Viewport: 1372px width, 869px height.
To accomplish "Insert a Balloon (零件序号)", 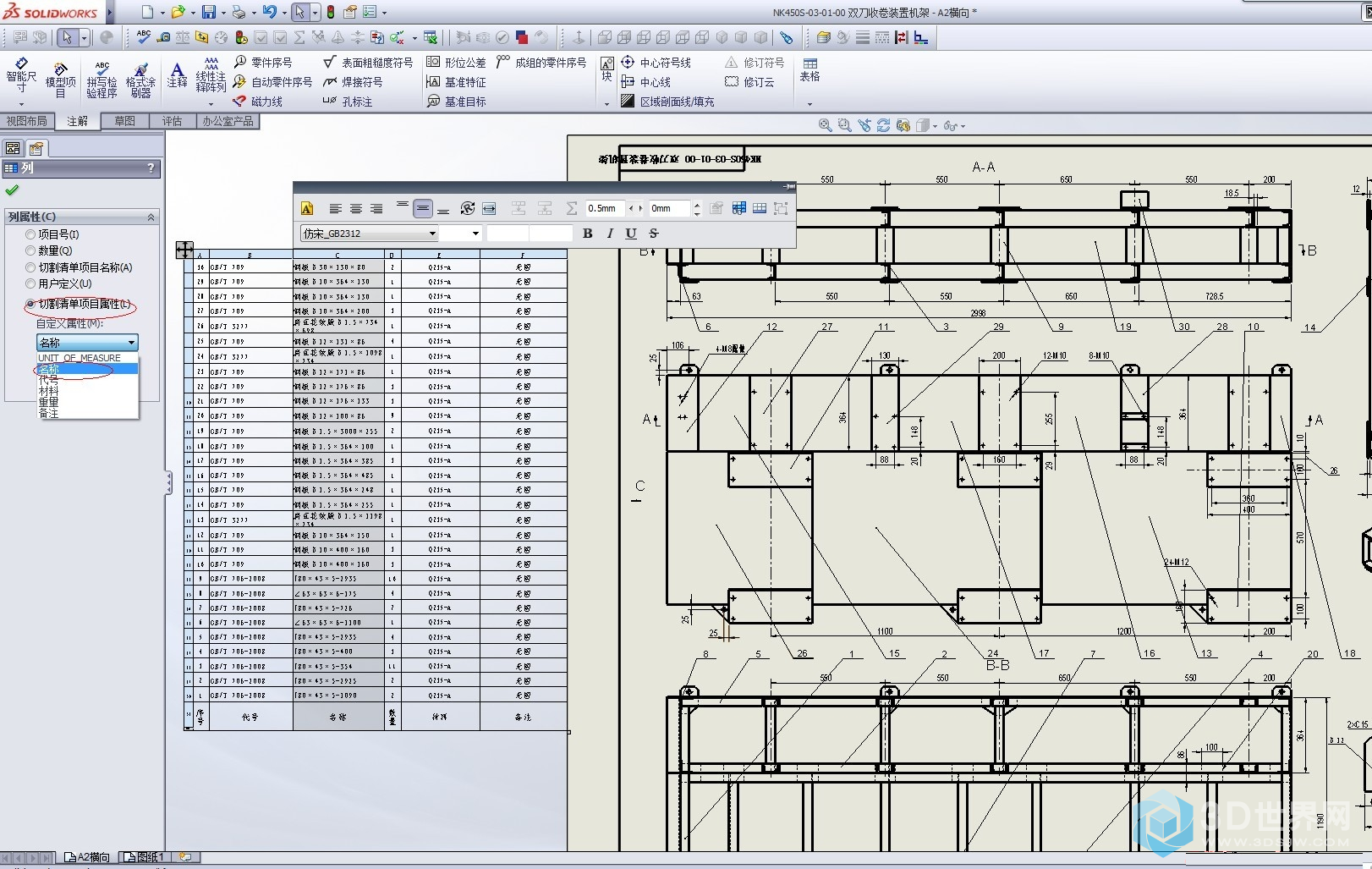I will [263, 63].
